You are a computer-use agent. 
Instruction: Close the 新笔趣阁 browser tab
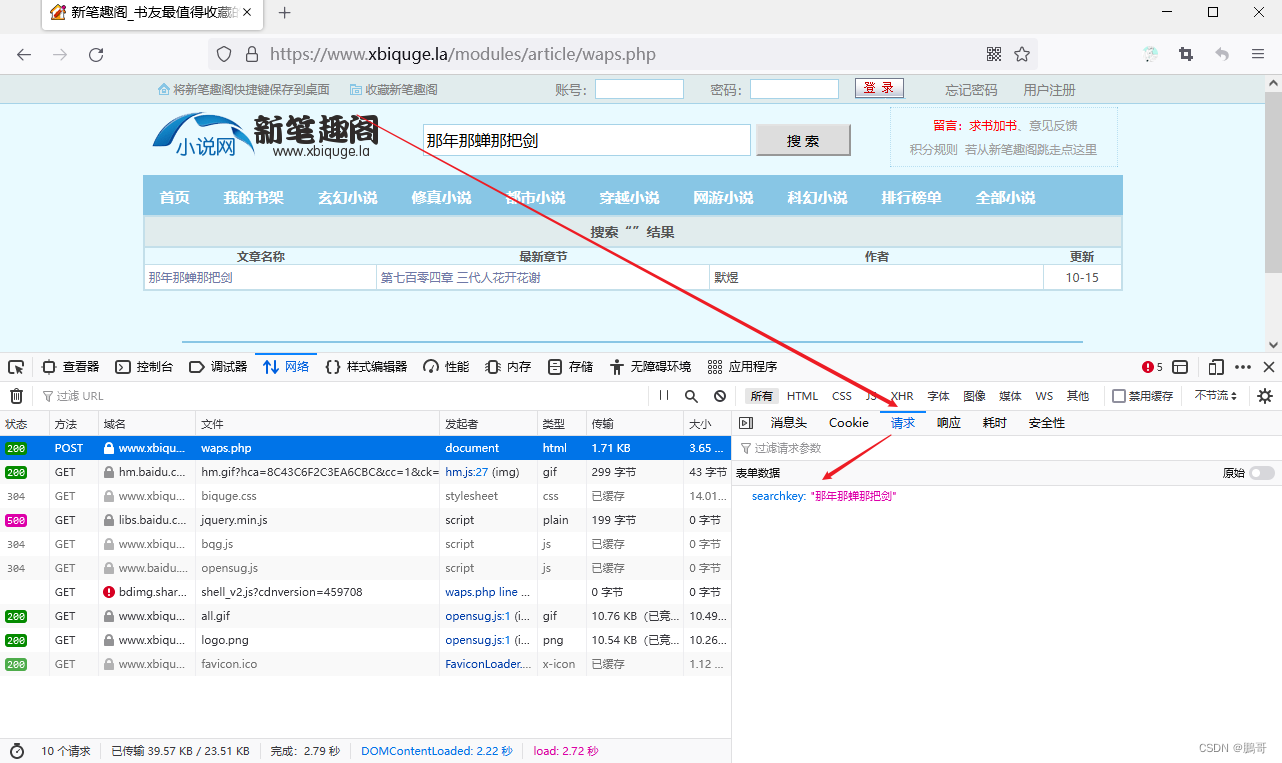pos(247,13)
